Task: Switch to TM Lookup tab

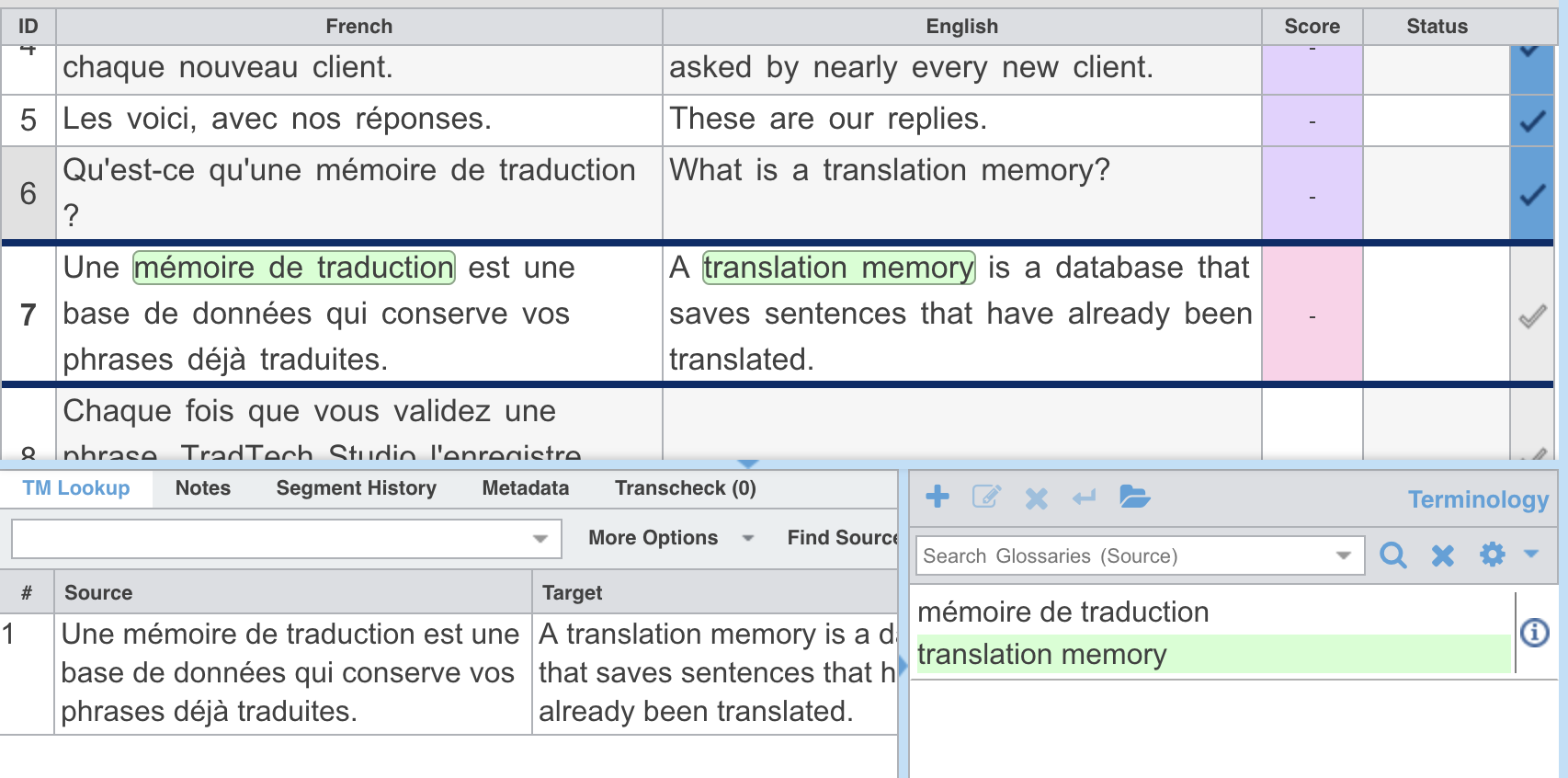Action: pyautogui.click(x=76, y=488)
